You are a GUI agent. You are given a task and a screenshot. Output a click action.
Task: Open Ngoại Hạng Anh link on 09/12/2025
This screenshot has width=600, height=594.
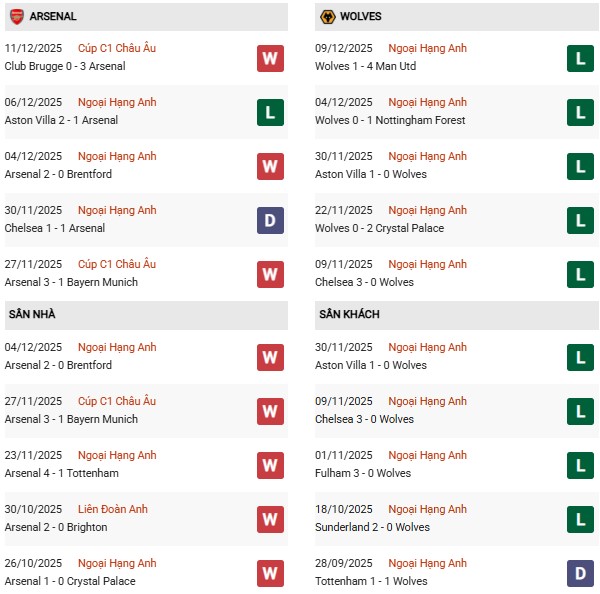(x=427, y=48)
